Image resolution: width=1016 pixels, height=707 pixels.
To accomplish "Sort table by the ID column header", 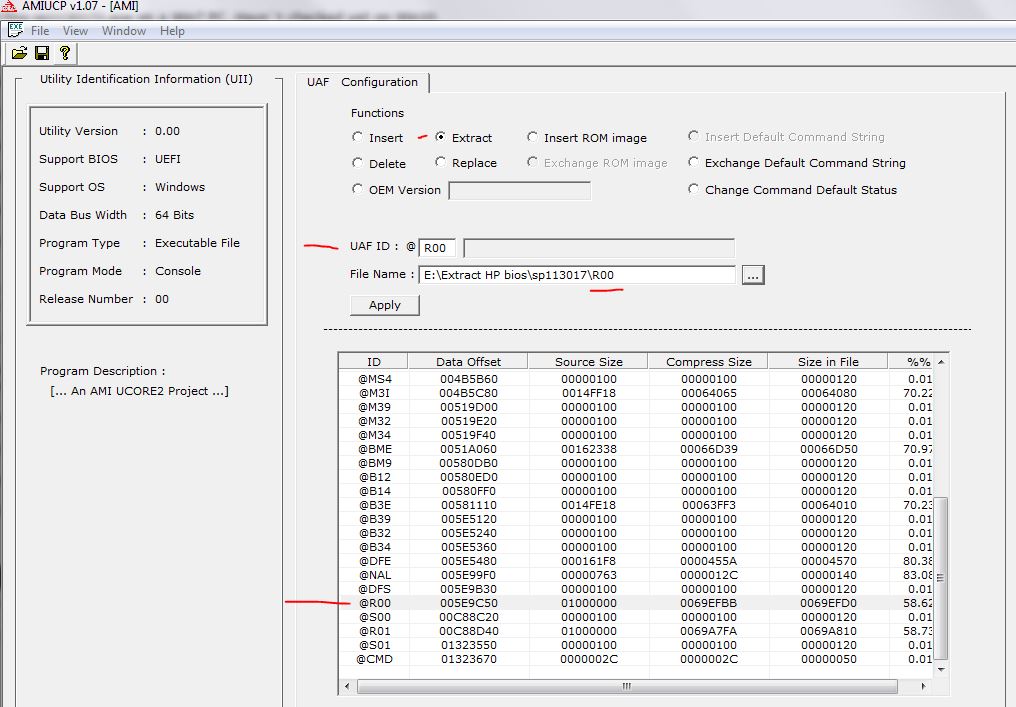I will pyautogui.click(x=374, y=362).
